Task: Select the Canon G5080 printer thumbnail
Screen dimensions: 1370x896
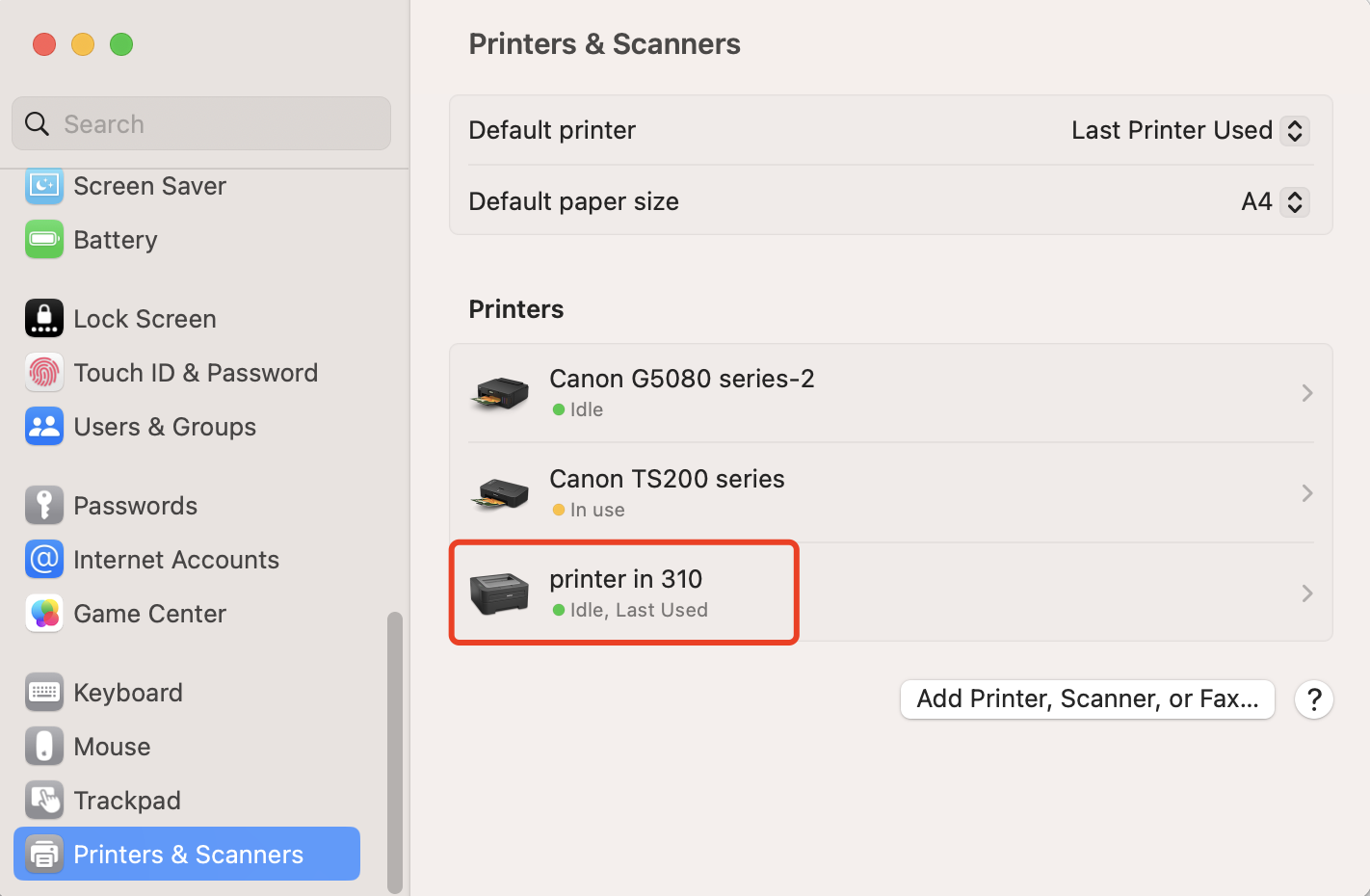Action: [499, 392]
